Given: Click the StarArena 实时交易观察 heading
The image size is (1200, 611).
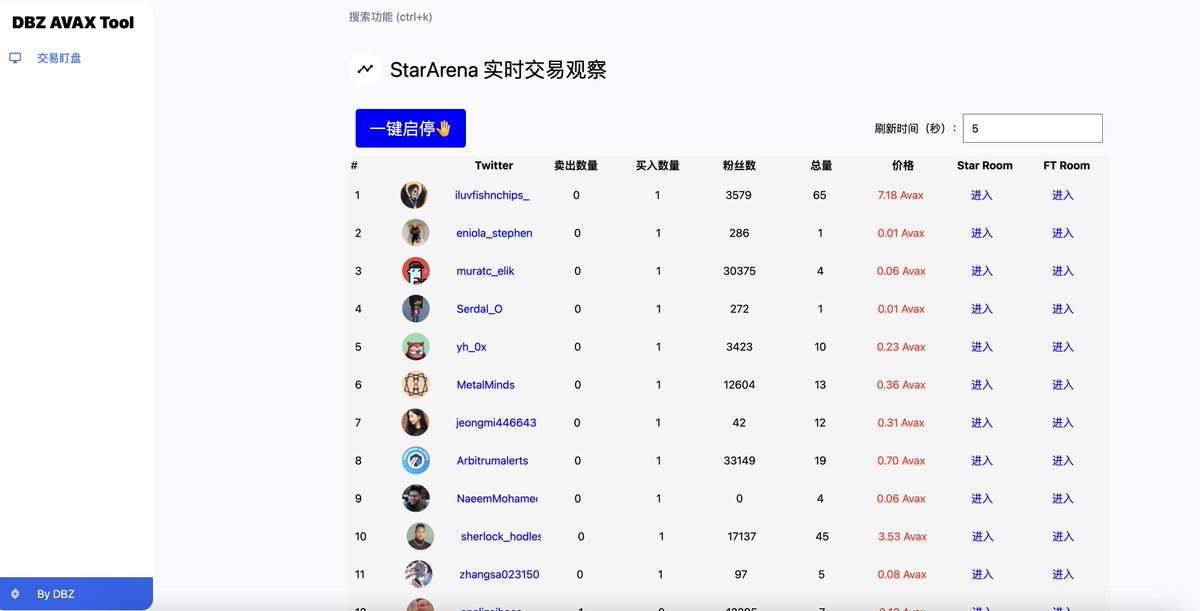Looking at the screenshot, I should click(x=498, y=70).
